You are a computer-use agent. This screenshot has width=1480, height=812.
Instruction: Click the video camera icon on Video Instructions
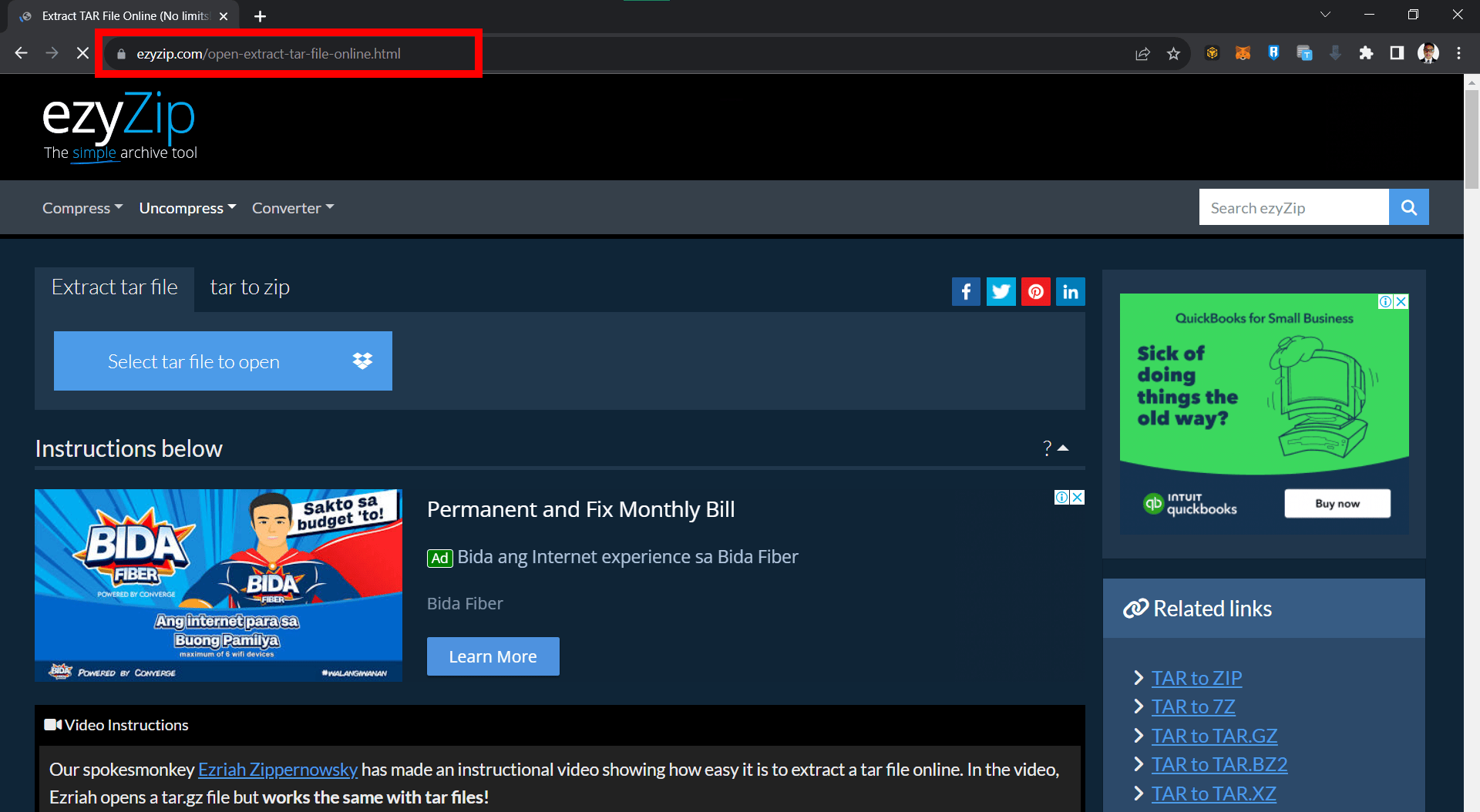pyautogui.click(x=52, y=724)
